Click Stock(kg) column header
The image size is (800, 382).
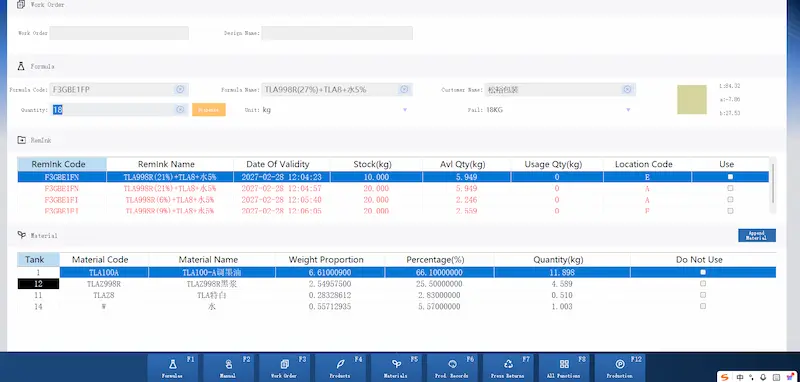376,164
